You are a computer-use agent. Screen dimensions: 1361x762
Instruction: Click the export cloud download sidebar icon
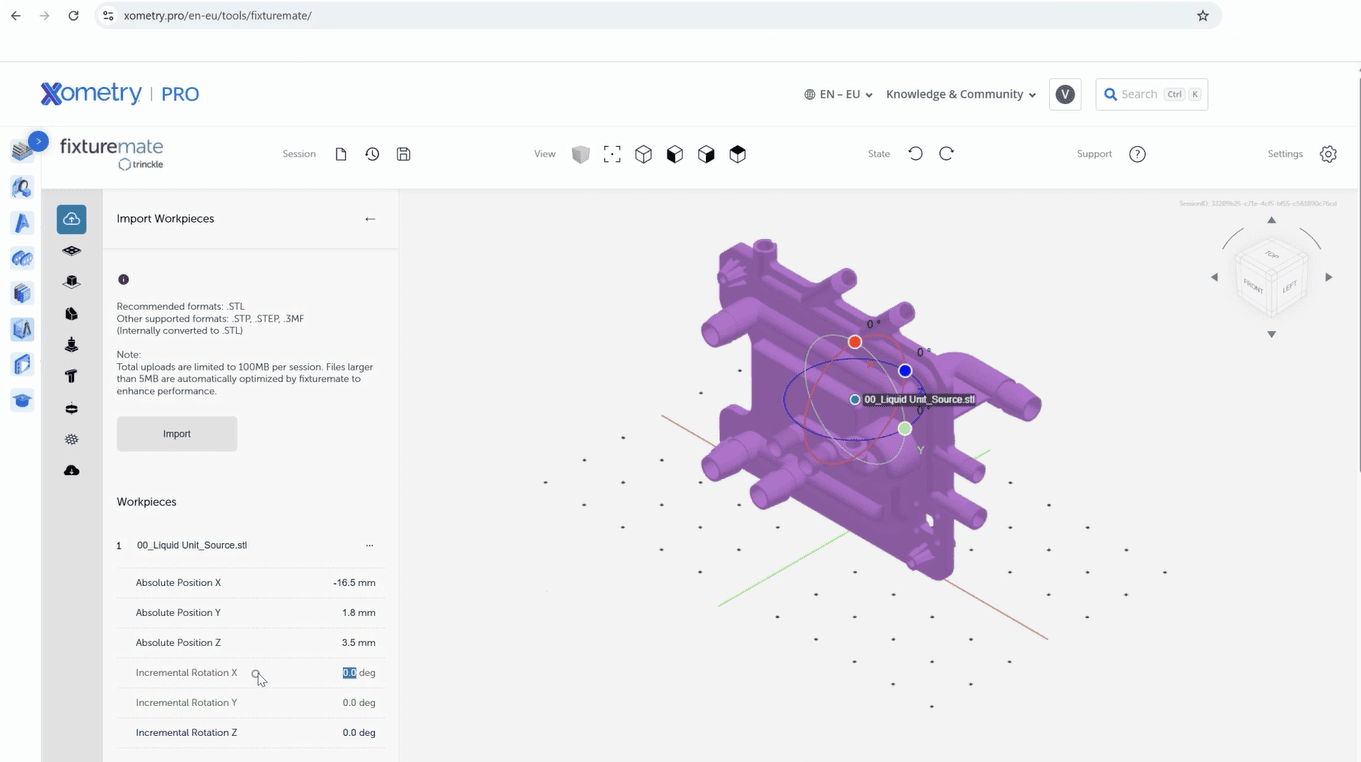pos(71,470)
